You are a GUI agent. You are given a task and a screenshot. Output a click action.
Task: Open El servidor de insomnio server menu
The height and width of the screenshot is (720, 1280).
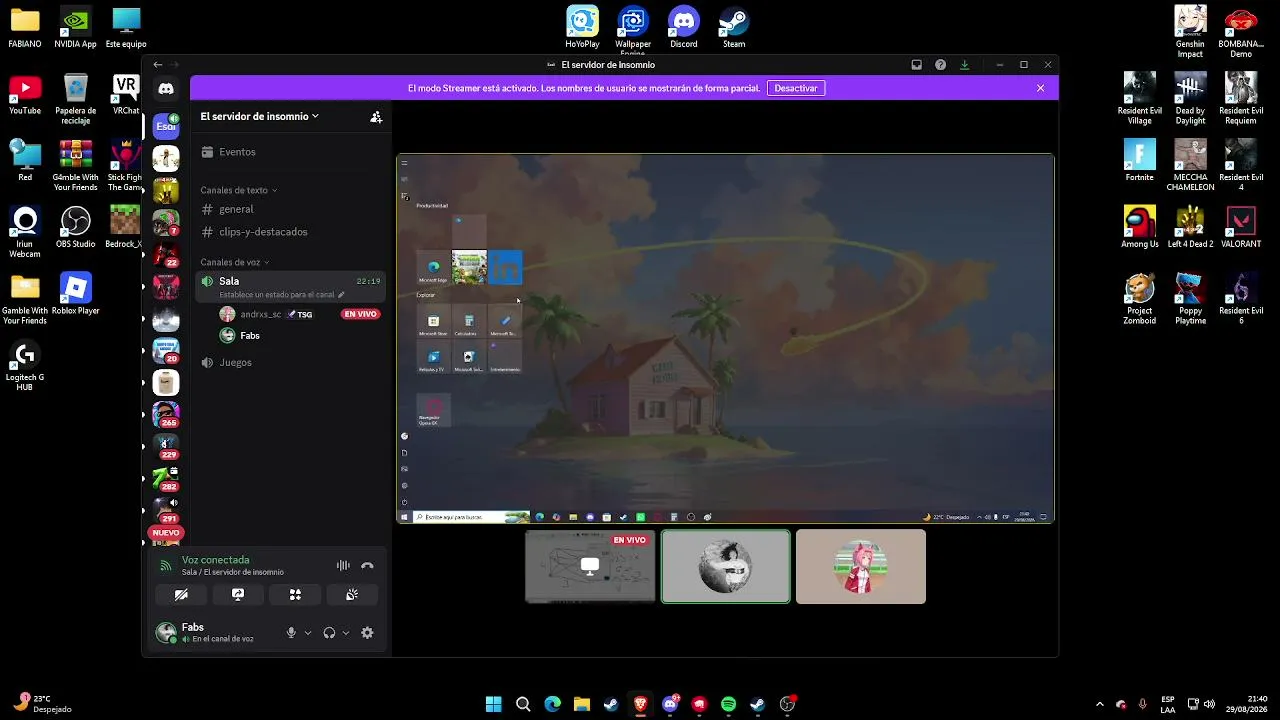click(x=259, y=116)
